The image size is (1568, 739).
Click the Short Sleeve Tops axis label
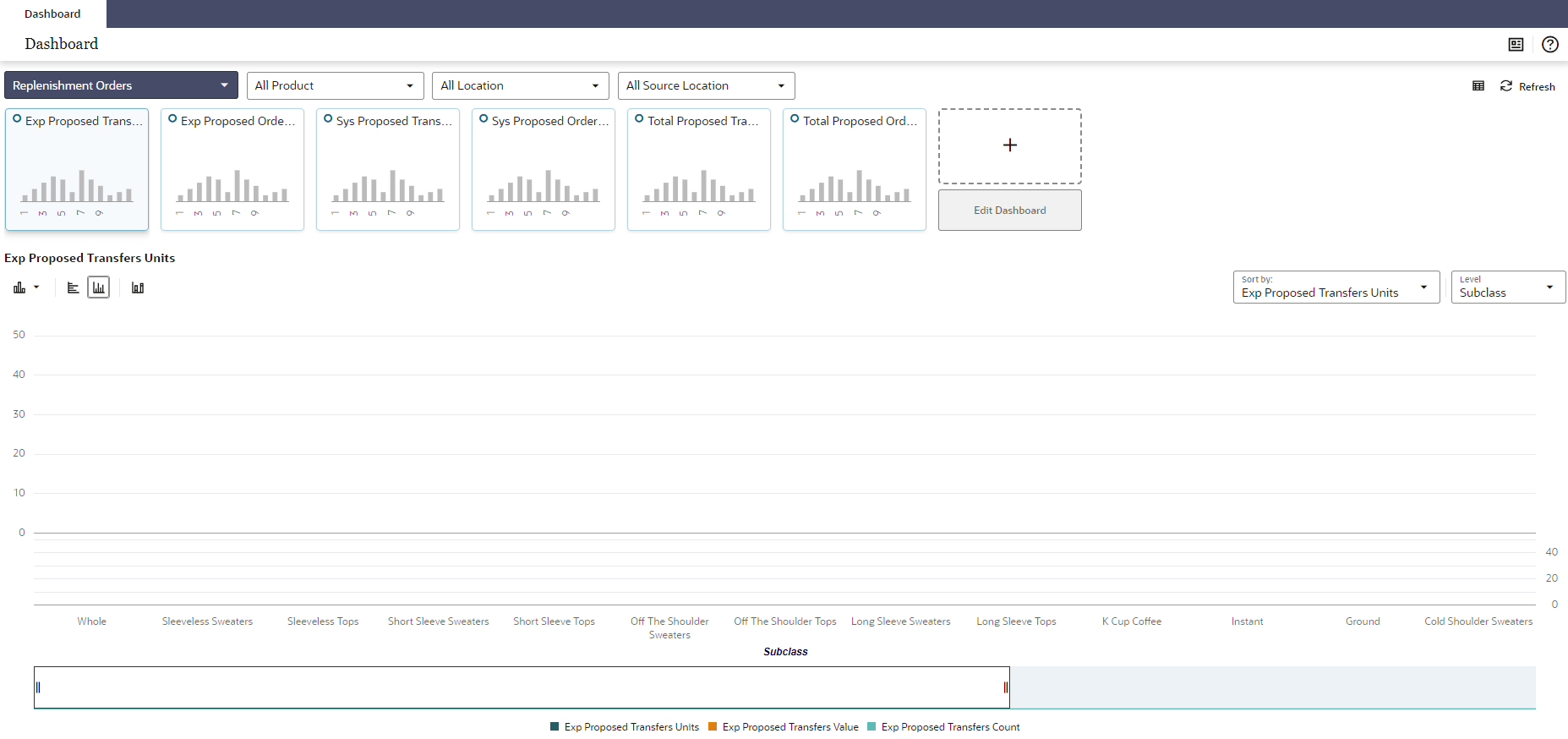[x=555, y=621]
